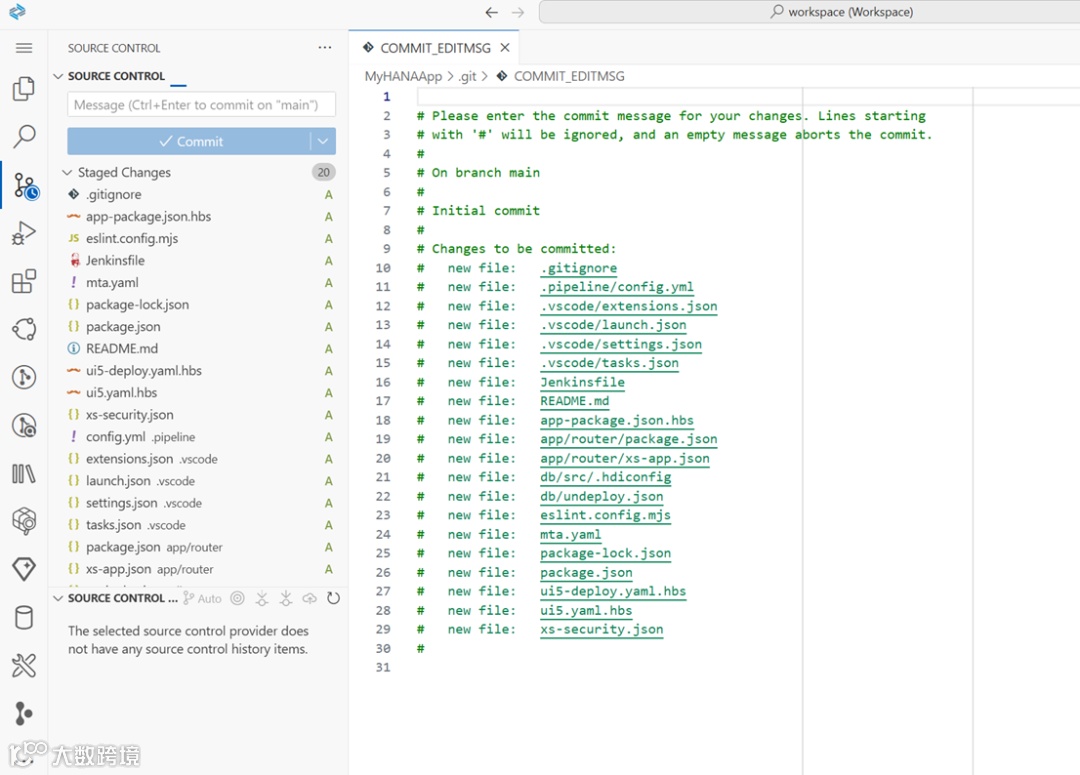Click mta.yaml link in the editor
This screenshot has width=1080, height=775.
(570, 534)
